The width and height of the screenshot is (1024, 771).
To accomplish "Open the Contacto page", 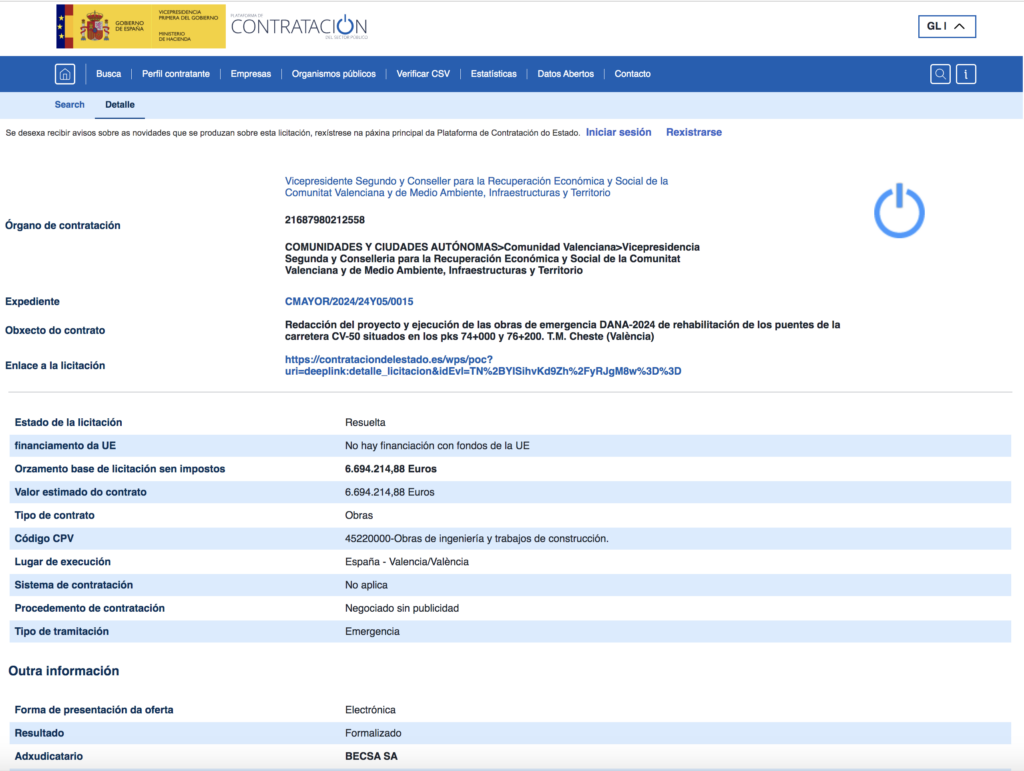I will coord(633,74).
